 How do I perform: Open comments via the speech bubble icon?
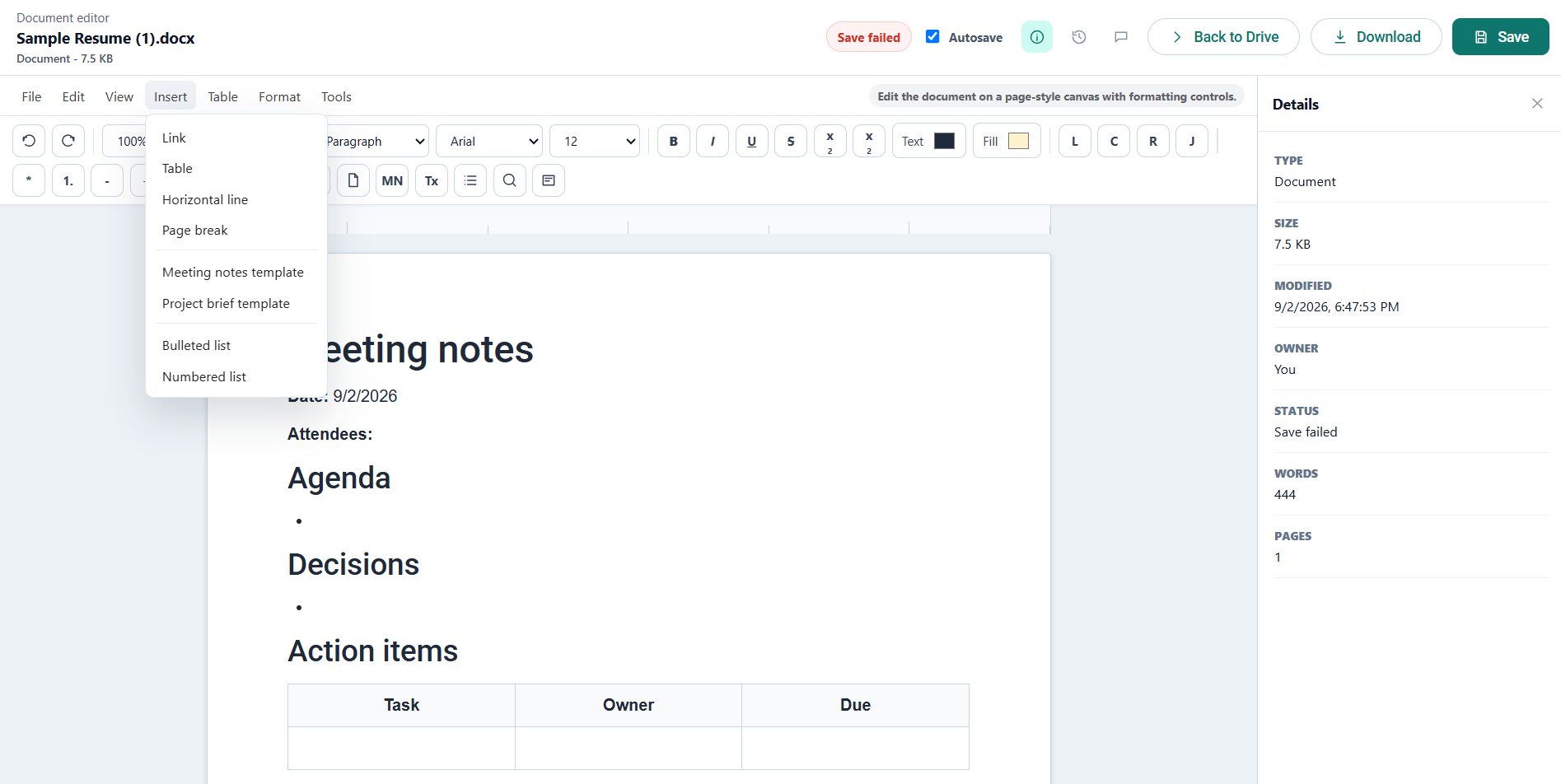[x=1121, y=37]
